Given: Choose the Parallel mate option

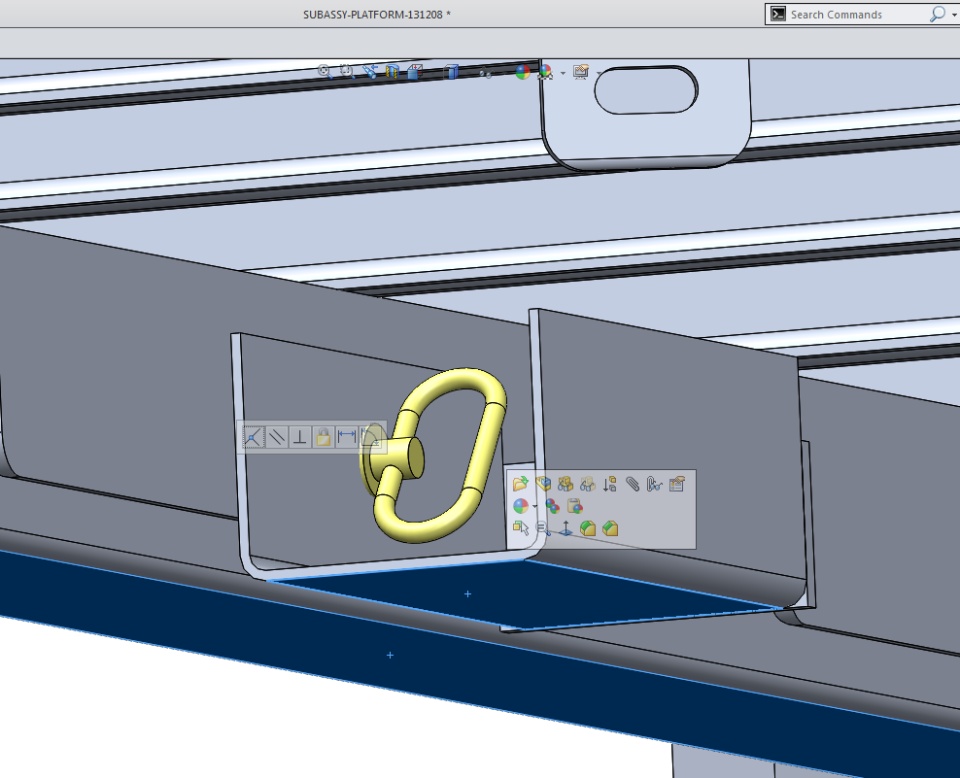Looking at the screenshot, I should tap(277, 437).
